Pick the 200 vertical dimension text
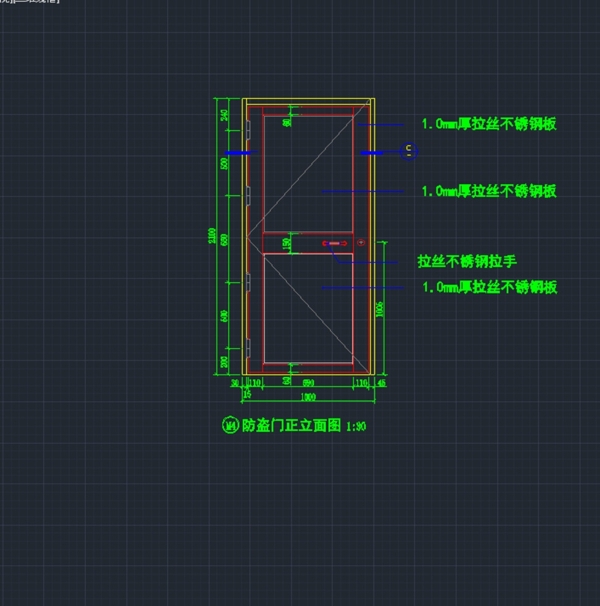Viewport: 600px width, 606px height. pyautogui.click(x=224, y=362)
